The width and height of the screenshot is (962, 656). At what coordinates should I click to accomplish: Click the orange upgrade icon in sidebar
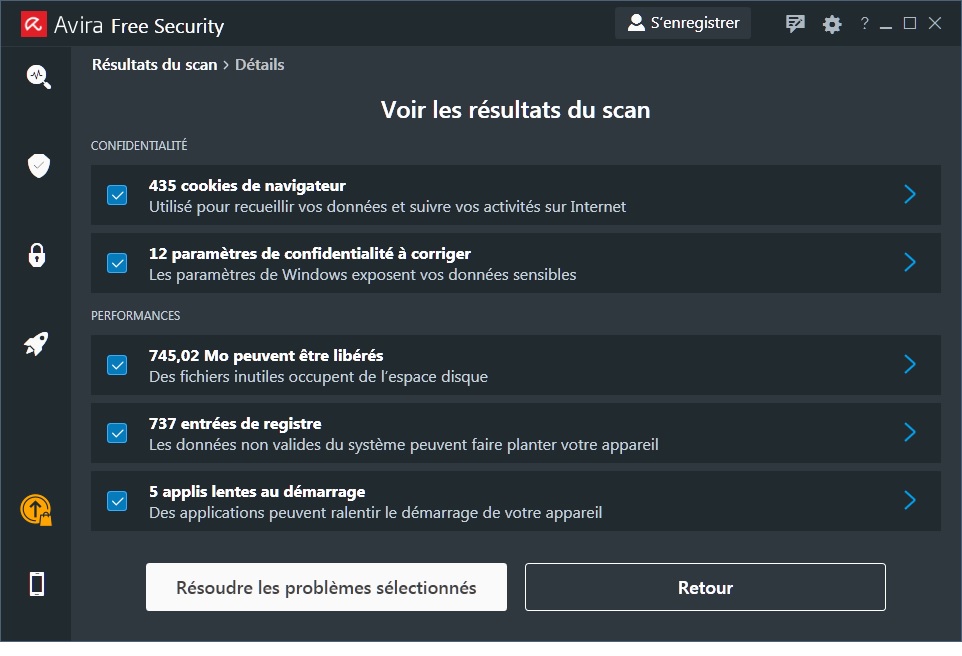pos(36,510)
